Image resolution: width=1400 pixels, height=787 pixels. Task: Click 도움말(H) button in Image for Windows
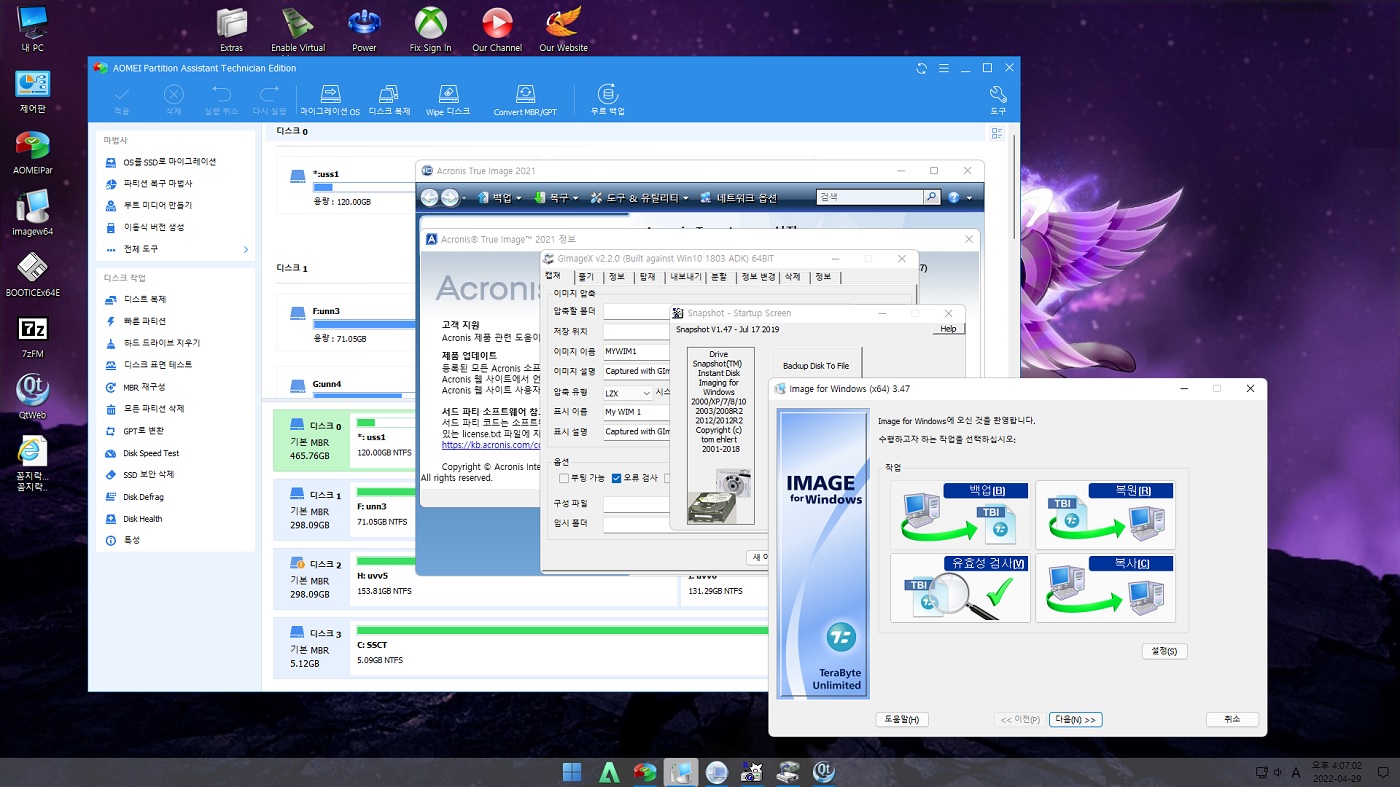pyautogui.click(x=901, y=720)
